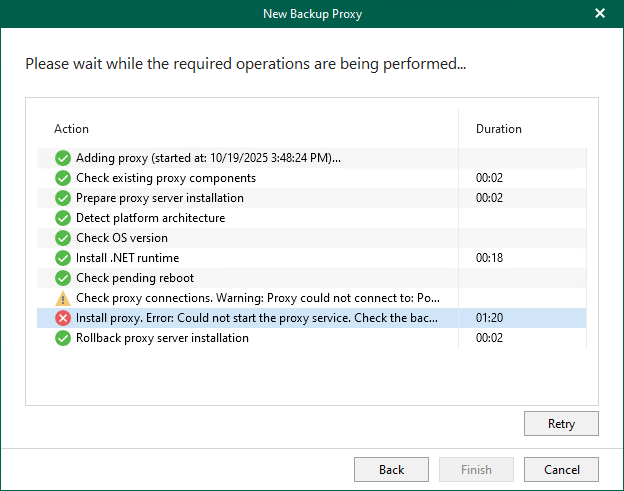Select the Install proxy error row text
The width and height of the screenshot is (624, 491).
(258, 318)
